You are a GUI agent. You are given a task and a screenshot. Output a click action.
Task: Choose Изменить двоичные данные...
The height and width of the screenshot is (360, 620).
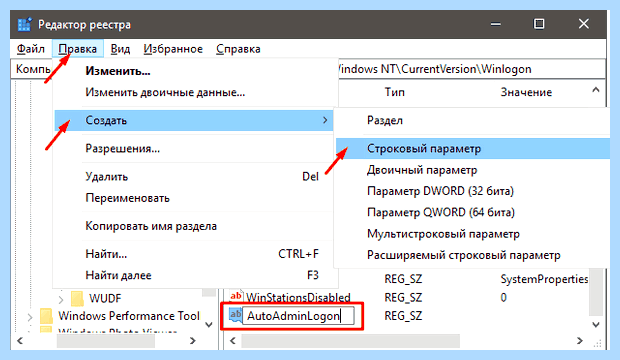click(x=196, y=92)
